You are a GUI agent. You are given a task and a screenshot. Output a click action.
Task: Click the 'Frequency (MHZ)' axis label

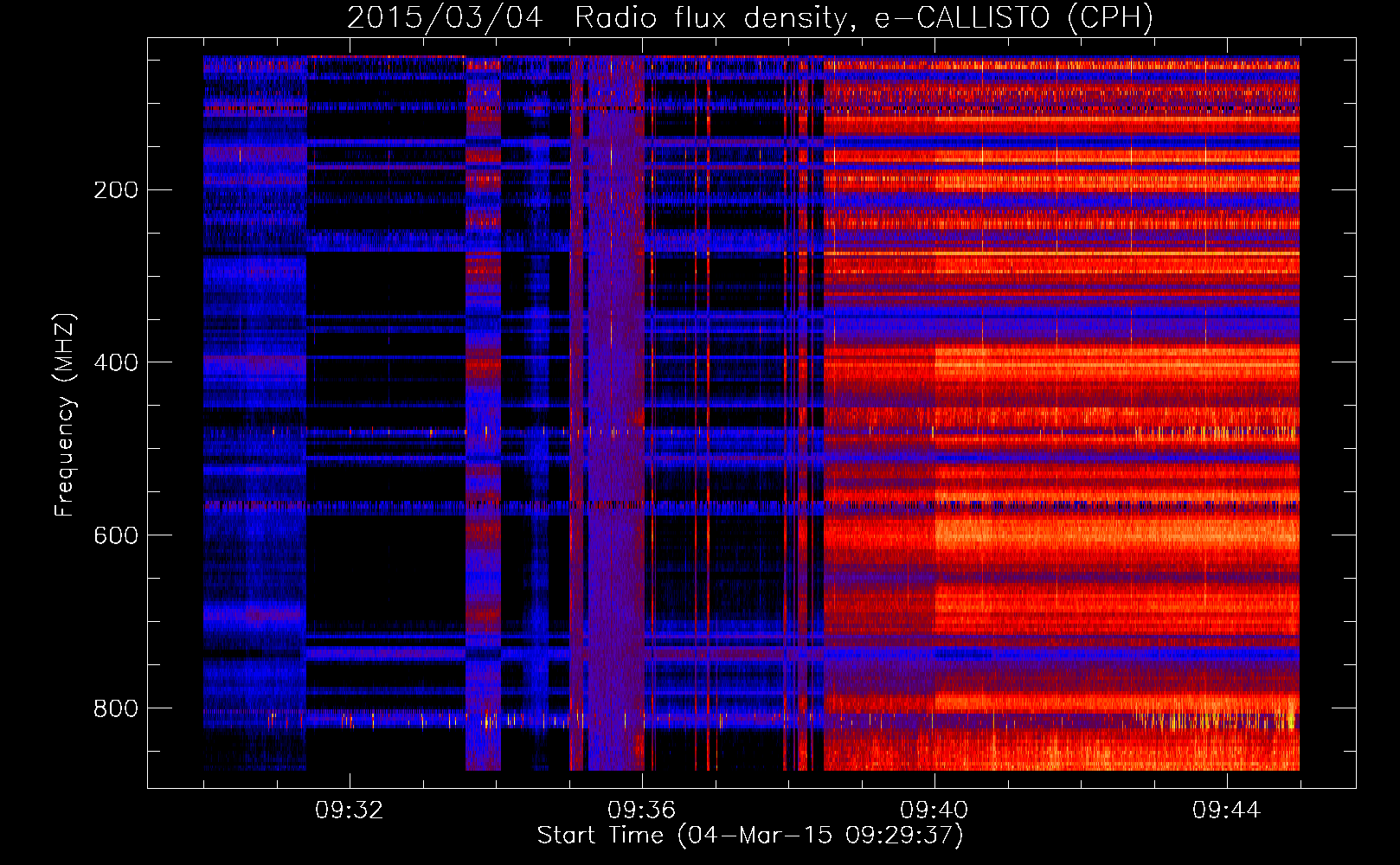(65, 414)
